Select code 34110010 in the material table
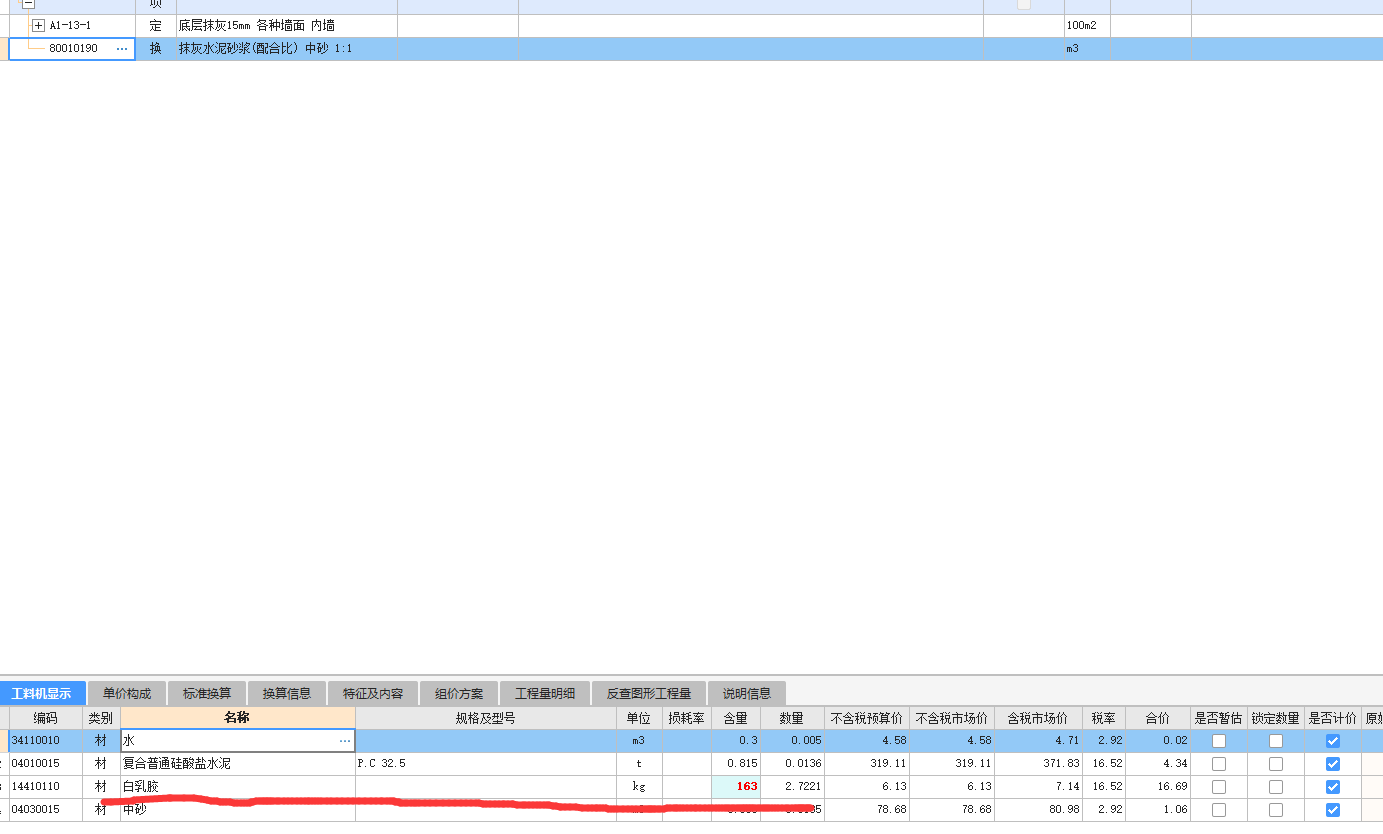Image resolution: width=1383 pixels, height=834 pixels. pyautogui.click(x=46, y=741)
